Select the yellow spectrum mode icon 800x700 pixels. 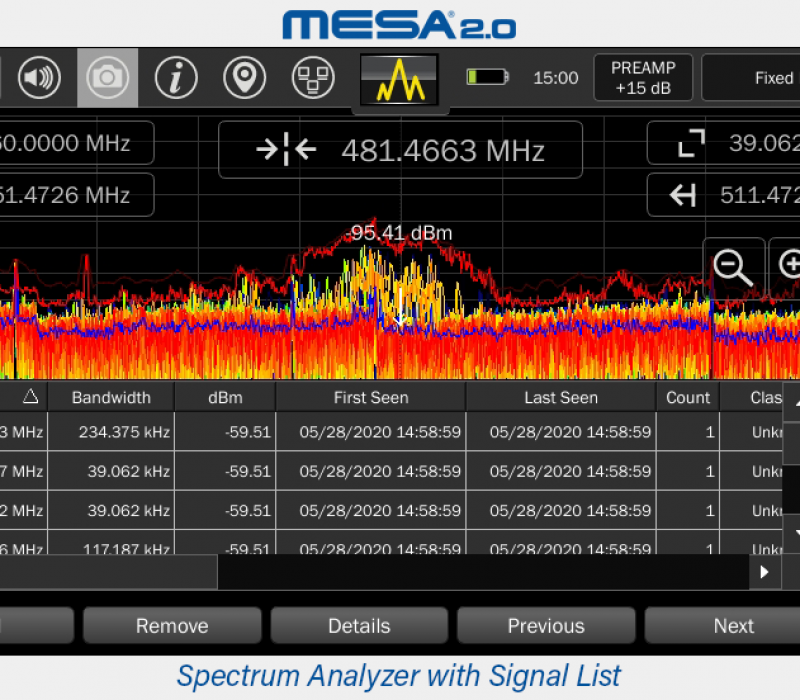pos(399,79)
